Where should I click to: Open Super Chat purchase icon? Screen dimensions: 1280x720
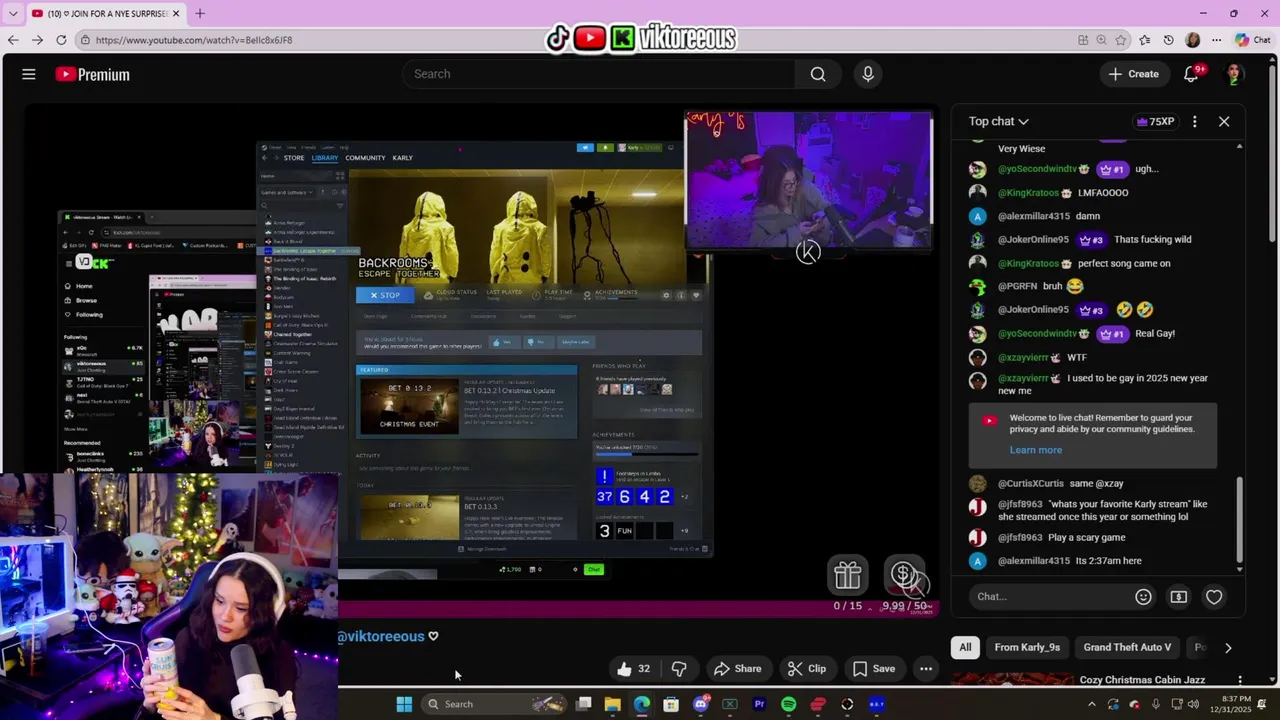click(1179, 597)
